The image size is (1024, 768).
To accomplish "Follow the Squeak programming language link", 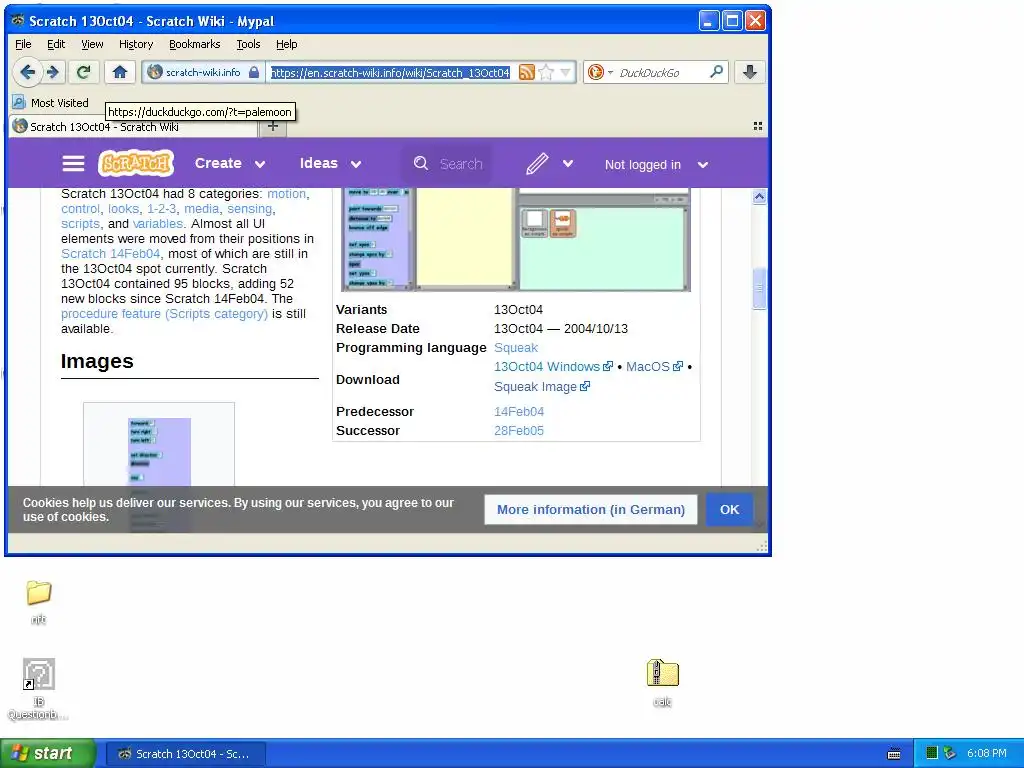I will pos(516,347).
